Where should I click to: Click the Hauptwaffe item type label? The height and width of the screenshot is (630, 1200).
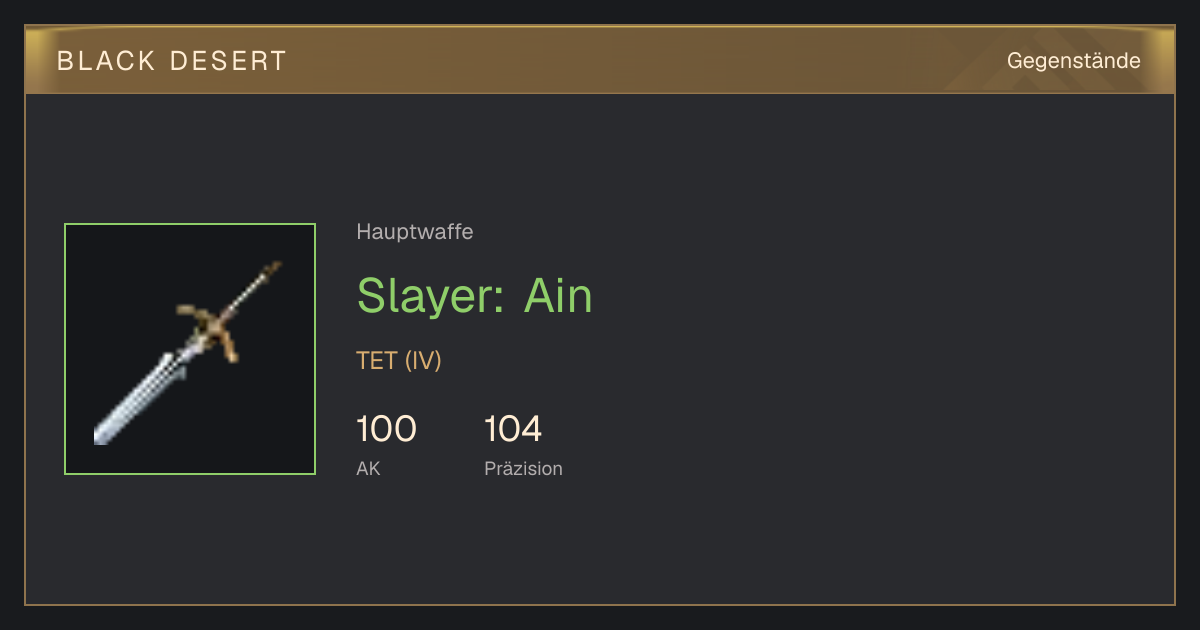[414, 232]
